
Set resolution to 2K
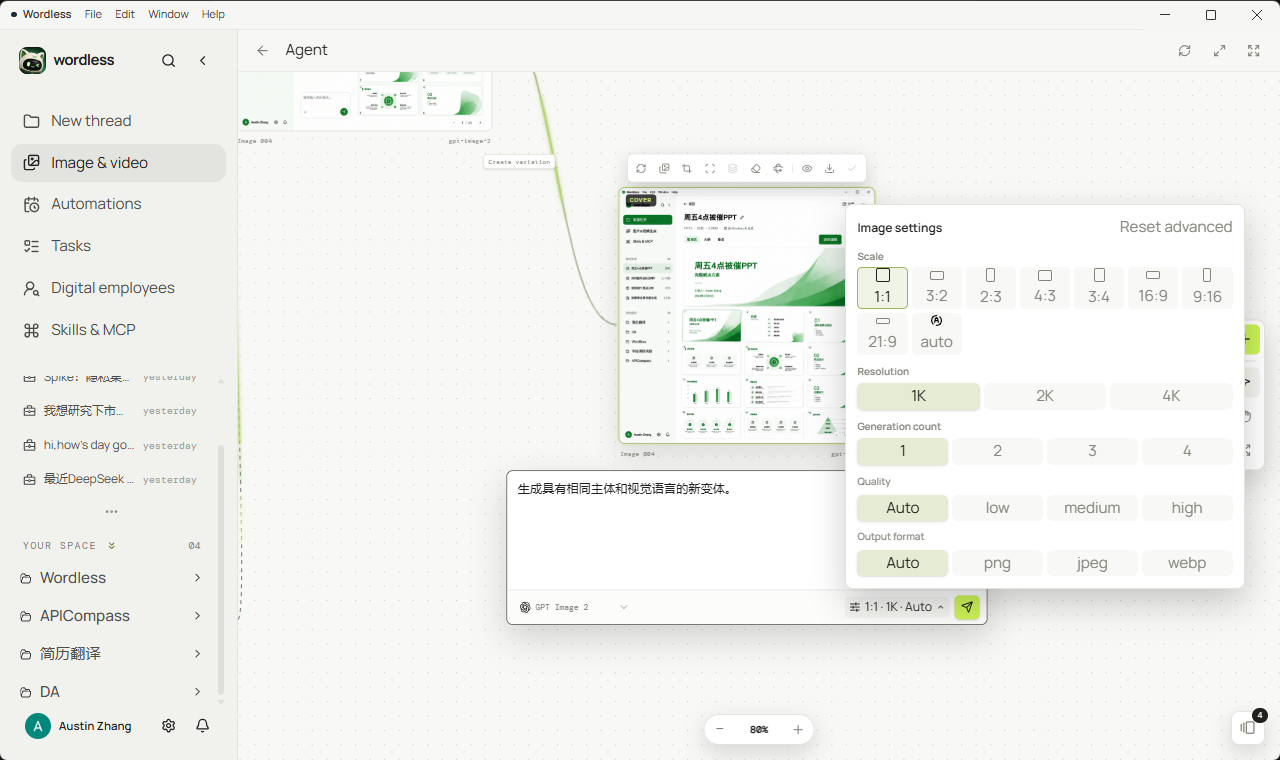(1045, 396)
